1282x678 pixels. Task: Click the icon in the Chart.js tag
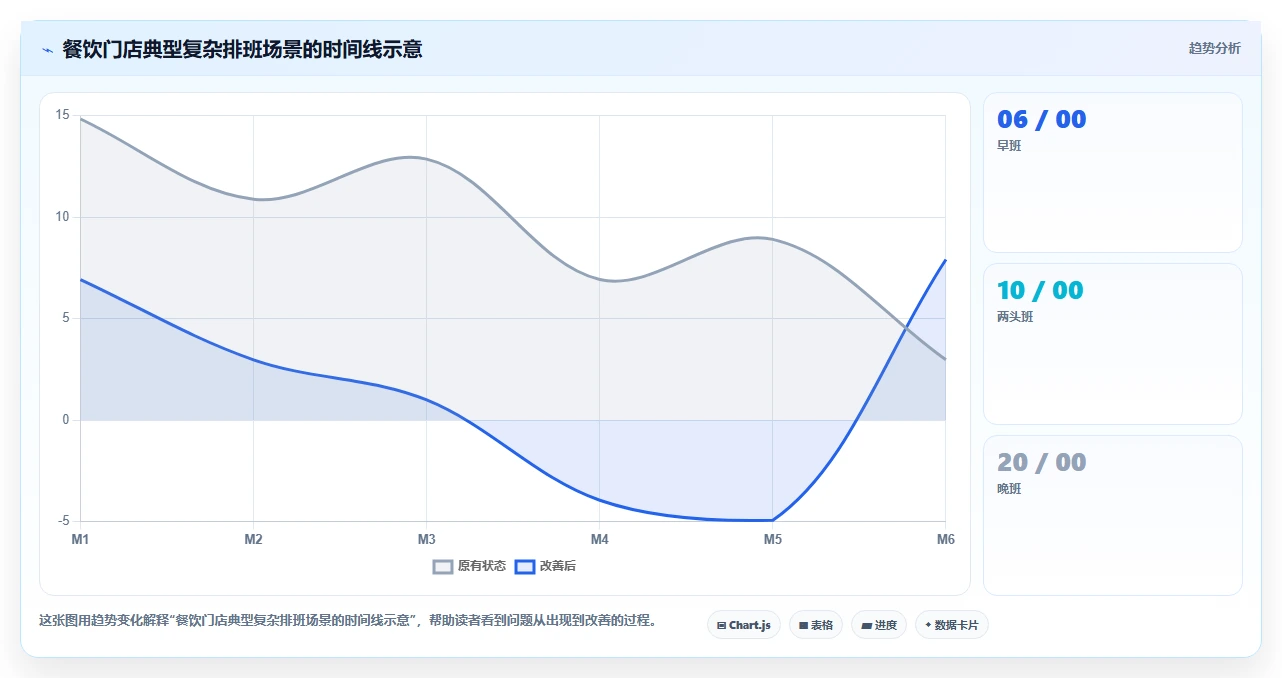[x=721, y=625]
